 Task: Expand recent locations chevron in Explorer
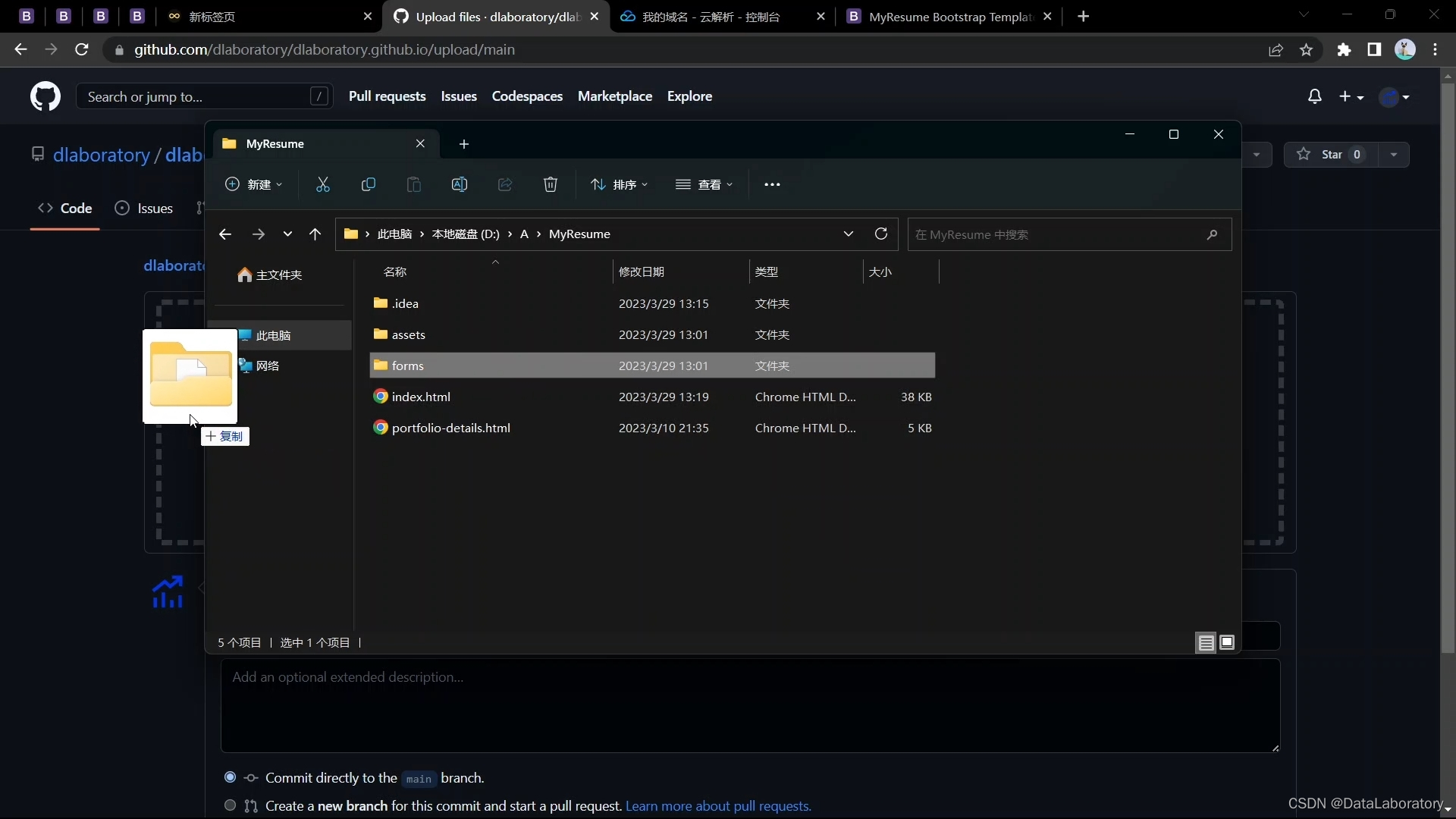pyautogui.click(x=287, y=234)
